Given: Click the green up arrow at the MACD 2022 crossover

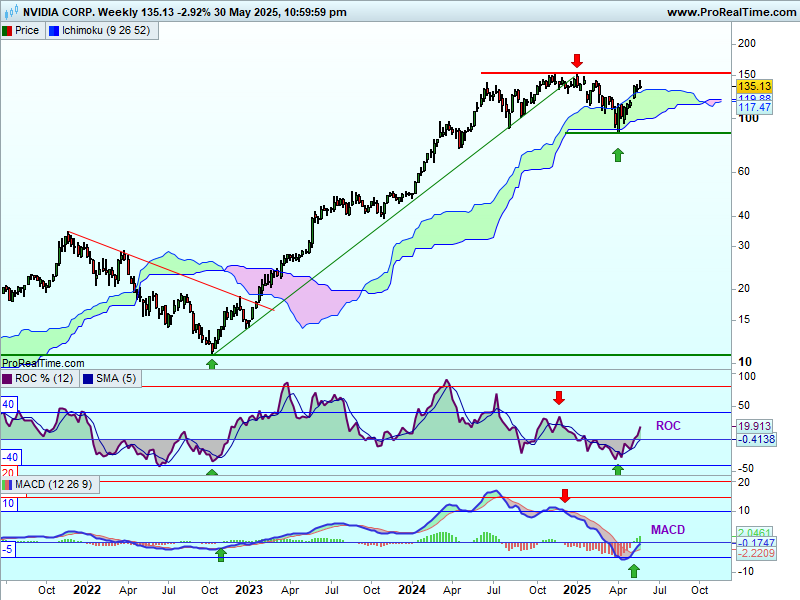Looking at the screenshot, I should coord(221,554).
